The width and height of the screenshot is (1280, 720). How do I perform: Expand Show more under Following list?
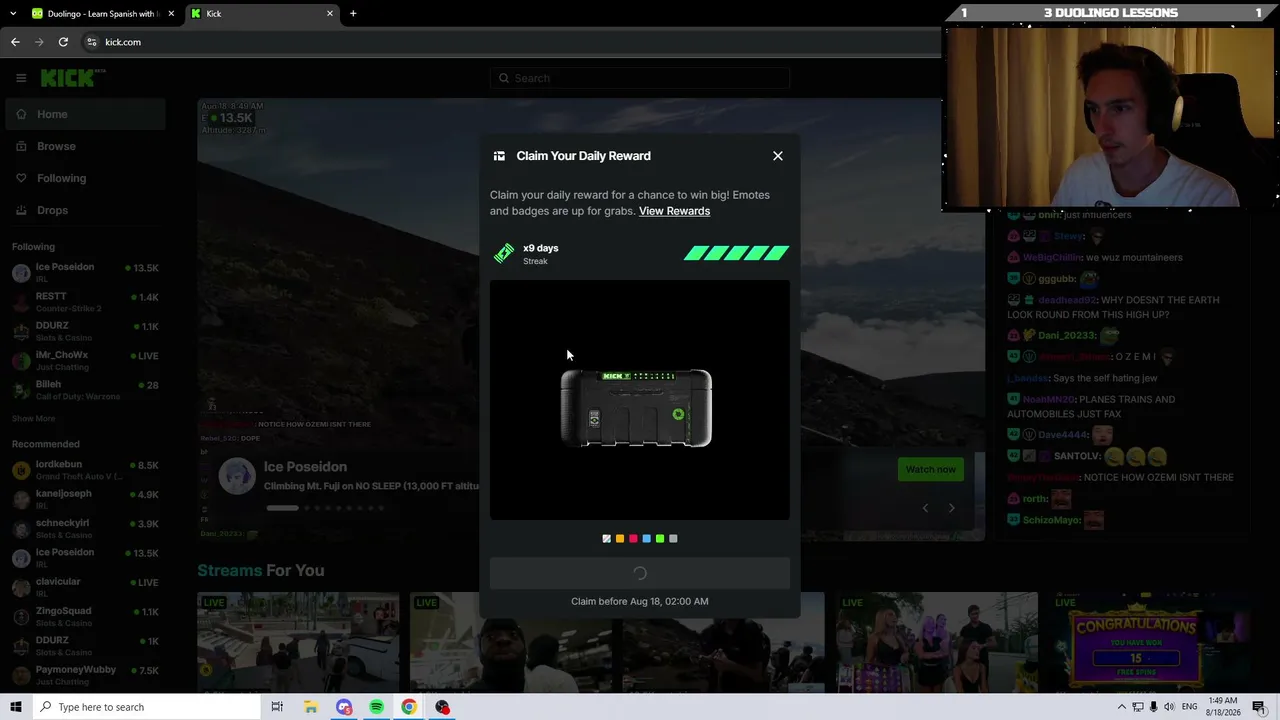coord(33,419)
